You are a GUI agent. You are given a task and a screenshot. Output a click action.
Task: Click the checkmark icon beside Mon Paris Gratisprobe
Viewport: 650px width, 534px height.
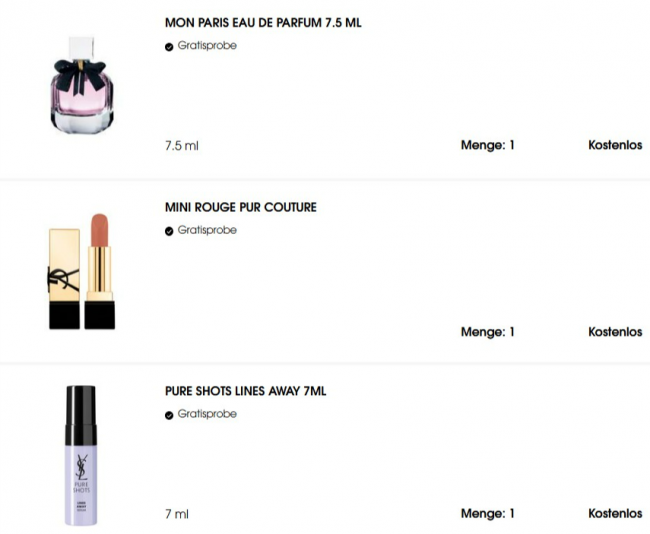[169, 47]
